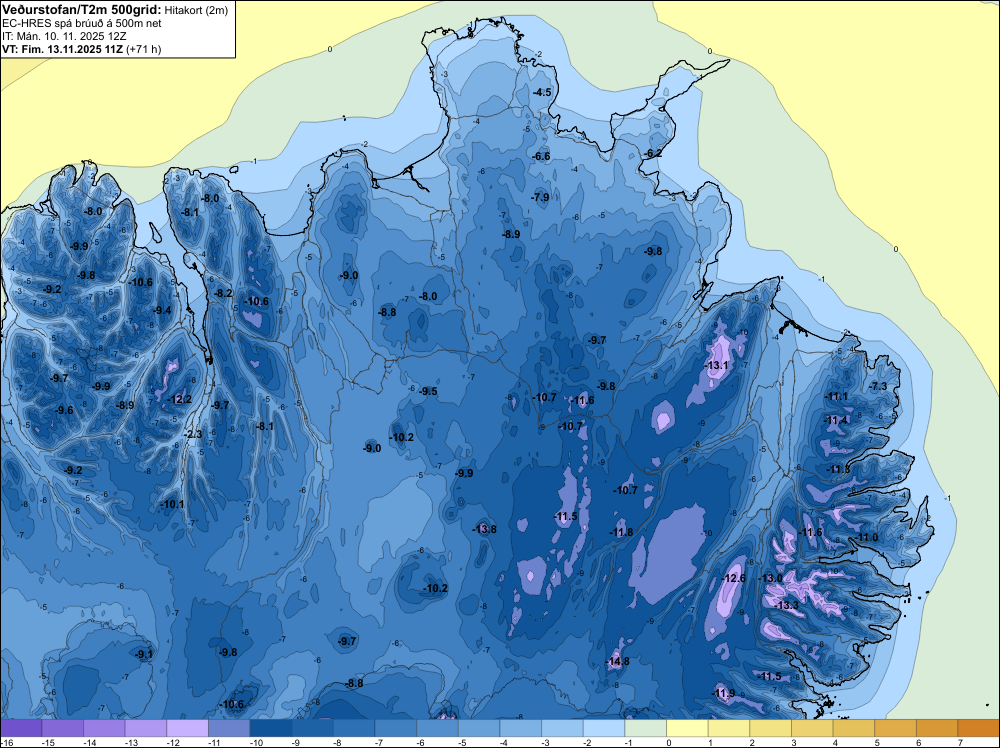Click the temperature value -11.1 on the map

click(x=836, y=396)
